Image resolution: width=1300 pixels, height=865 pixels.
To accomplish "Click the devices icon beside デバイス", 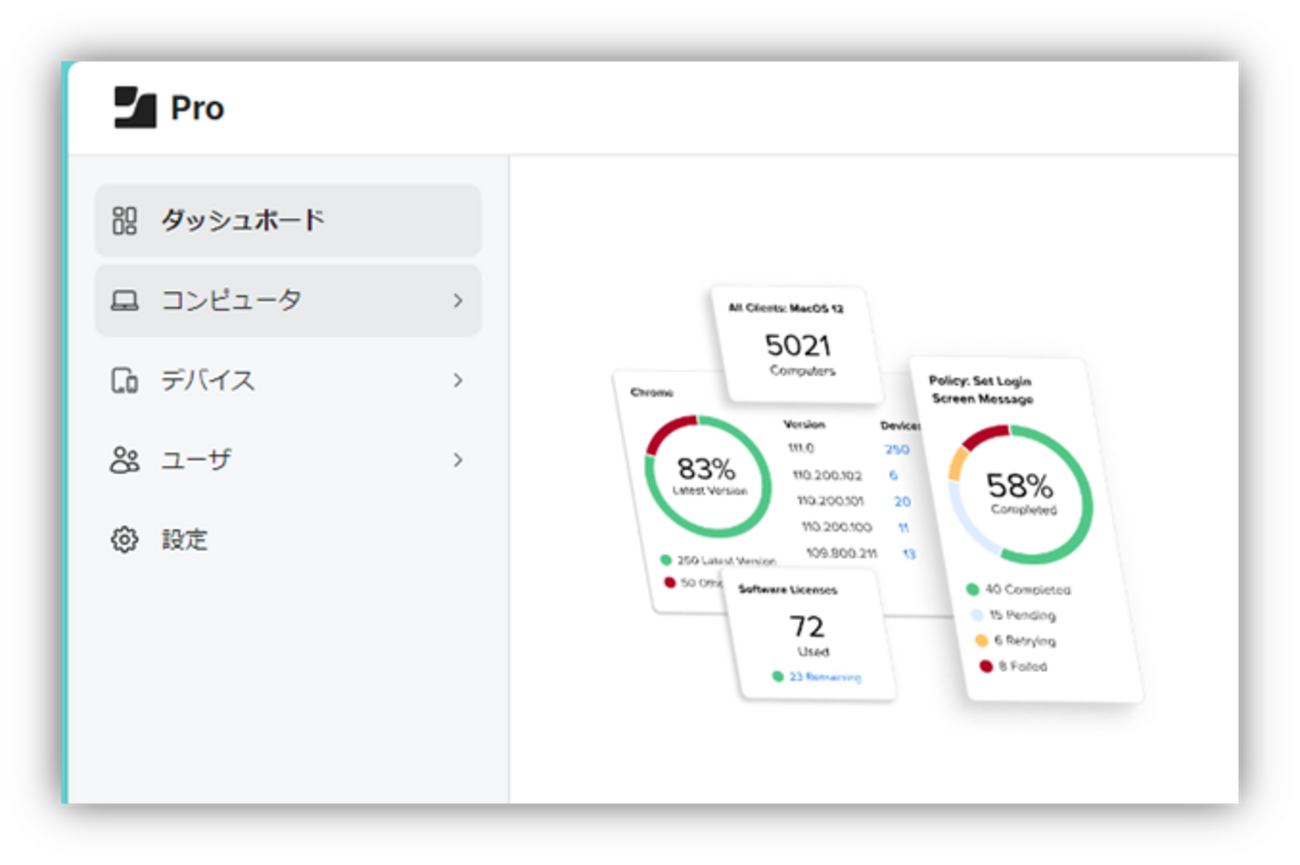I will (x=124, y=380).
